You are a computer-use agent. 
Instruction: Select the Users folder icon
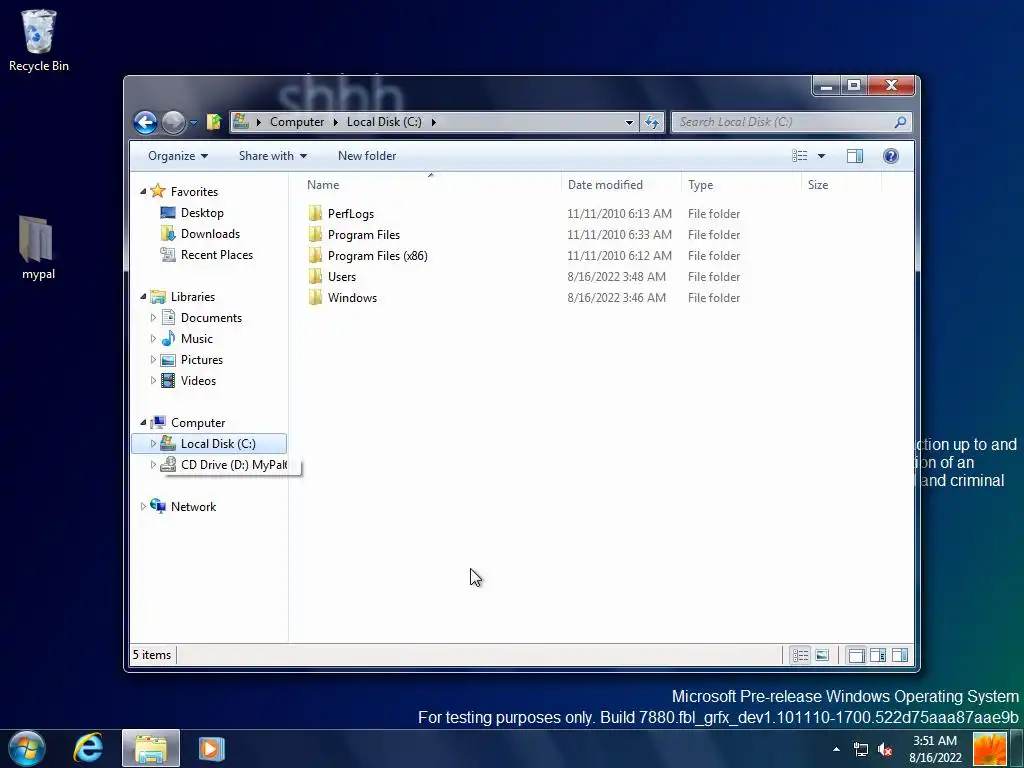pyautogui.click(x=315, y=276)
